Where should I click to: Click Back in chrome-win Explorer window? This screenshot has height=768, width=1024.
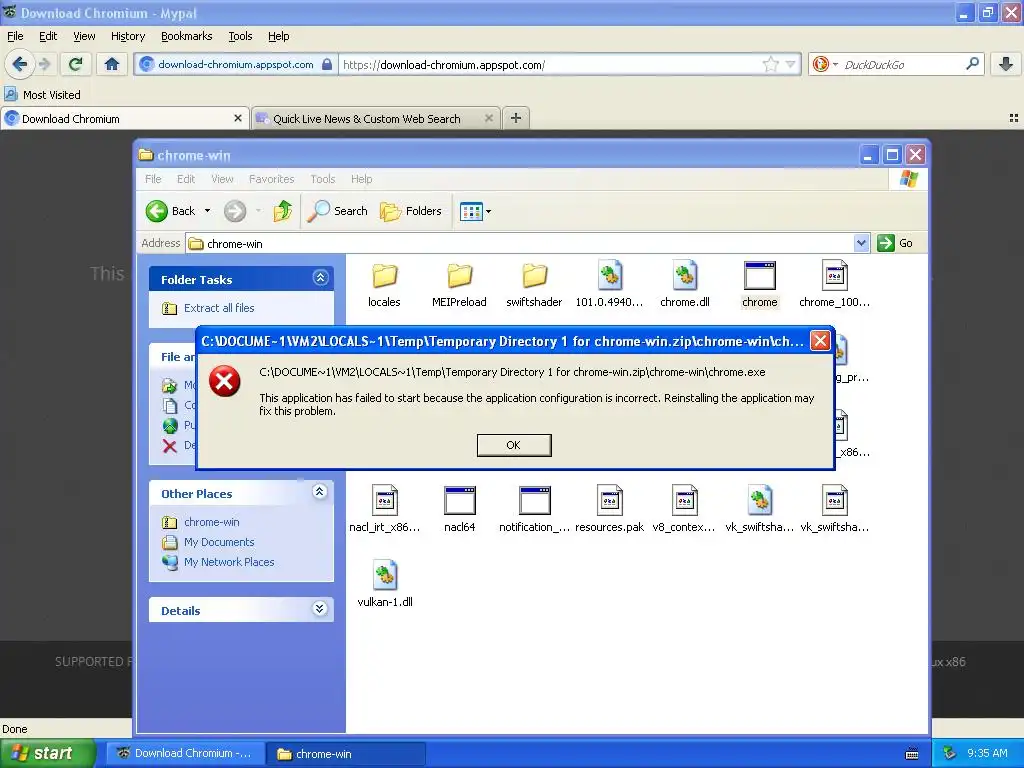170,211
